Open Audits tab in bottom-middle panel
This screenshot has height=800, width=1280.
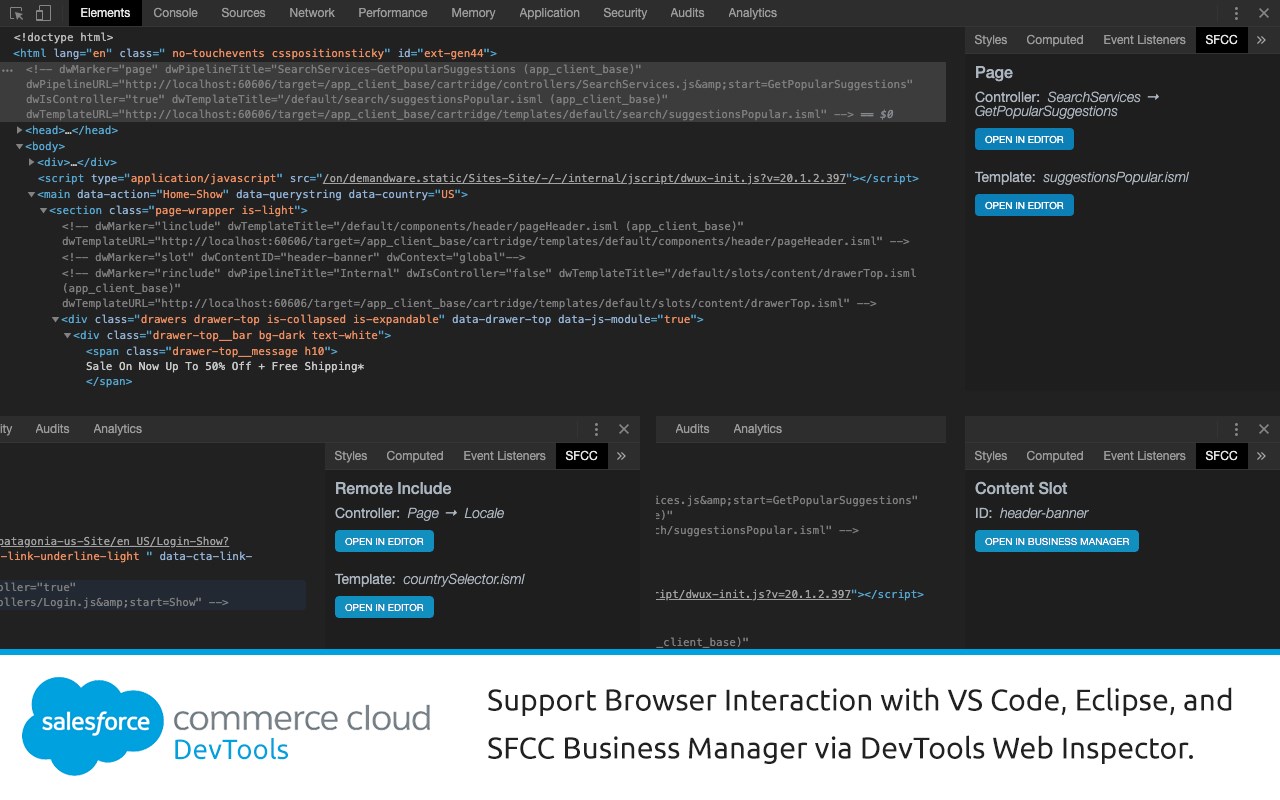pyautogui.click(x=692, y=429)
